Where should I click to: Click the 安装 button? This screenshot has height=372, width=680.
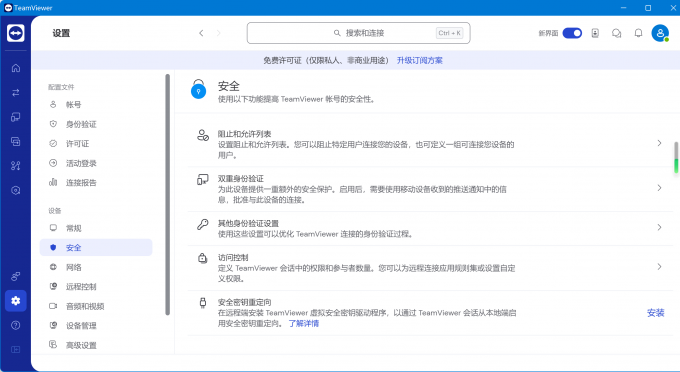pyautogui.click(x=655, y=313)
